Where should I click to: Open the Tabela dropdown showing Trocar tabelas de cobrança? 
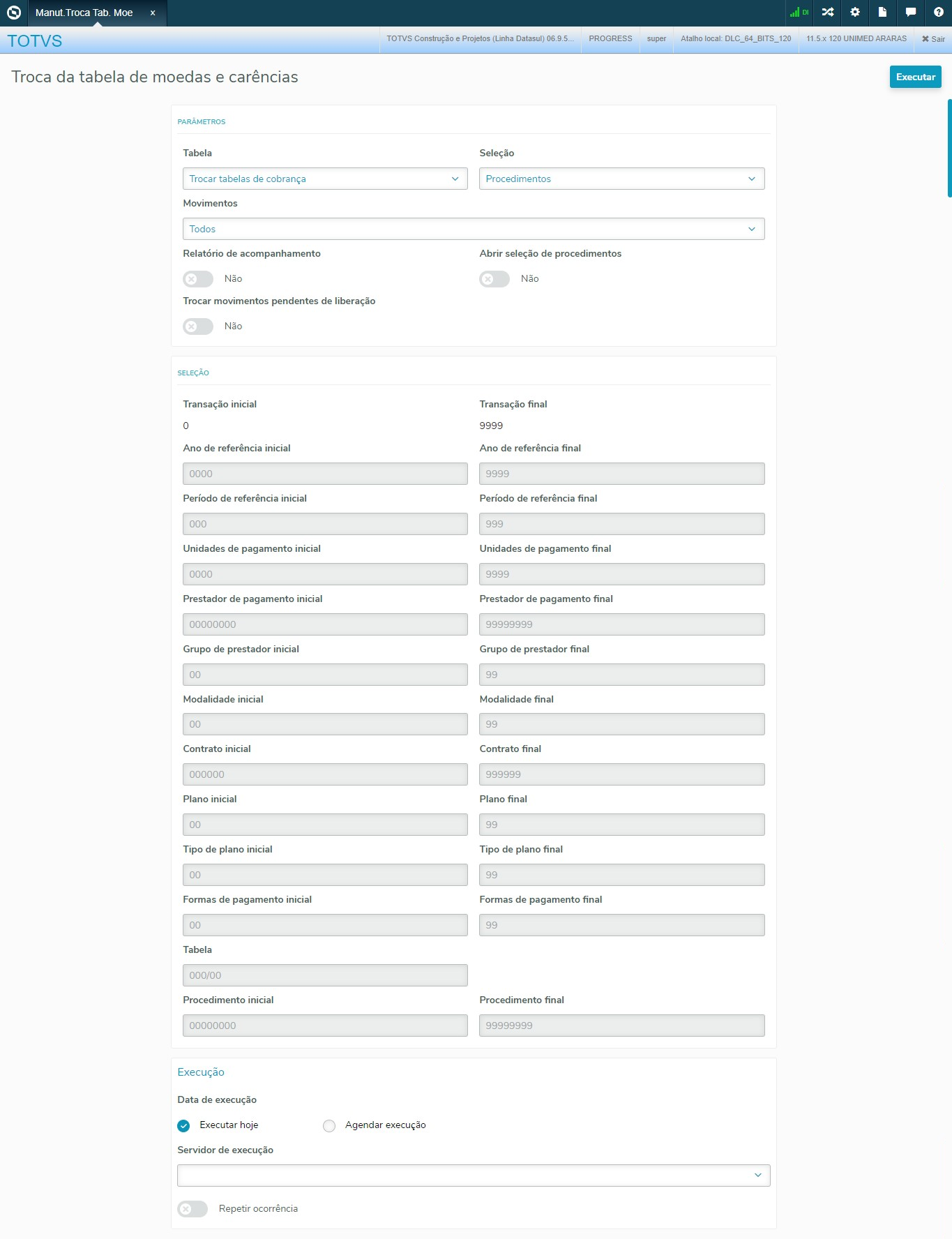pos(325,179)
